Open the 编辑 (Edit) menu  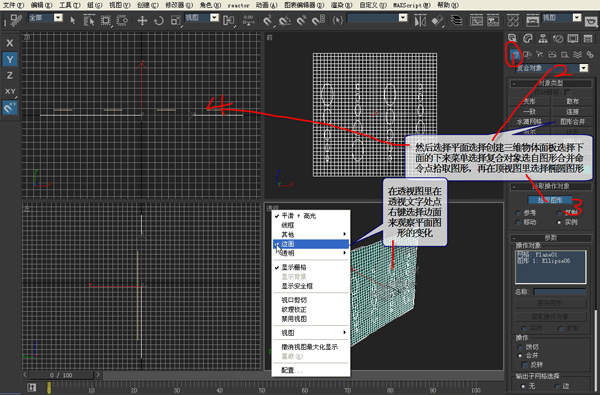tap(41, 5)
